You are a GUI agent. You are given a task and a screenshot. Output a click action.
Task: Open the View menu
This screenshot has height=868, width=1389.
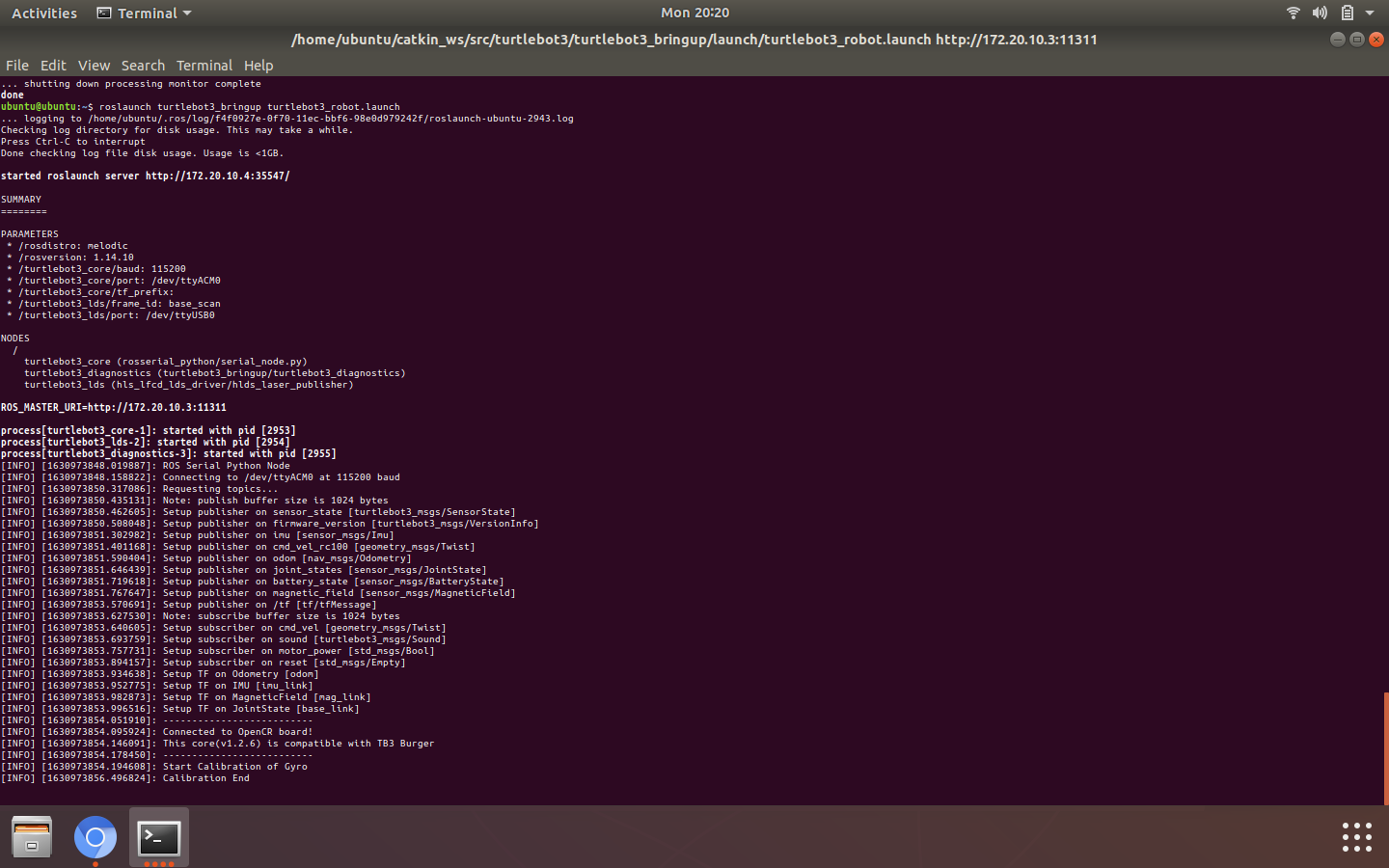coord(94,66)
